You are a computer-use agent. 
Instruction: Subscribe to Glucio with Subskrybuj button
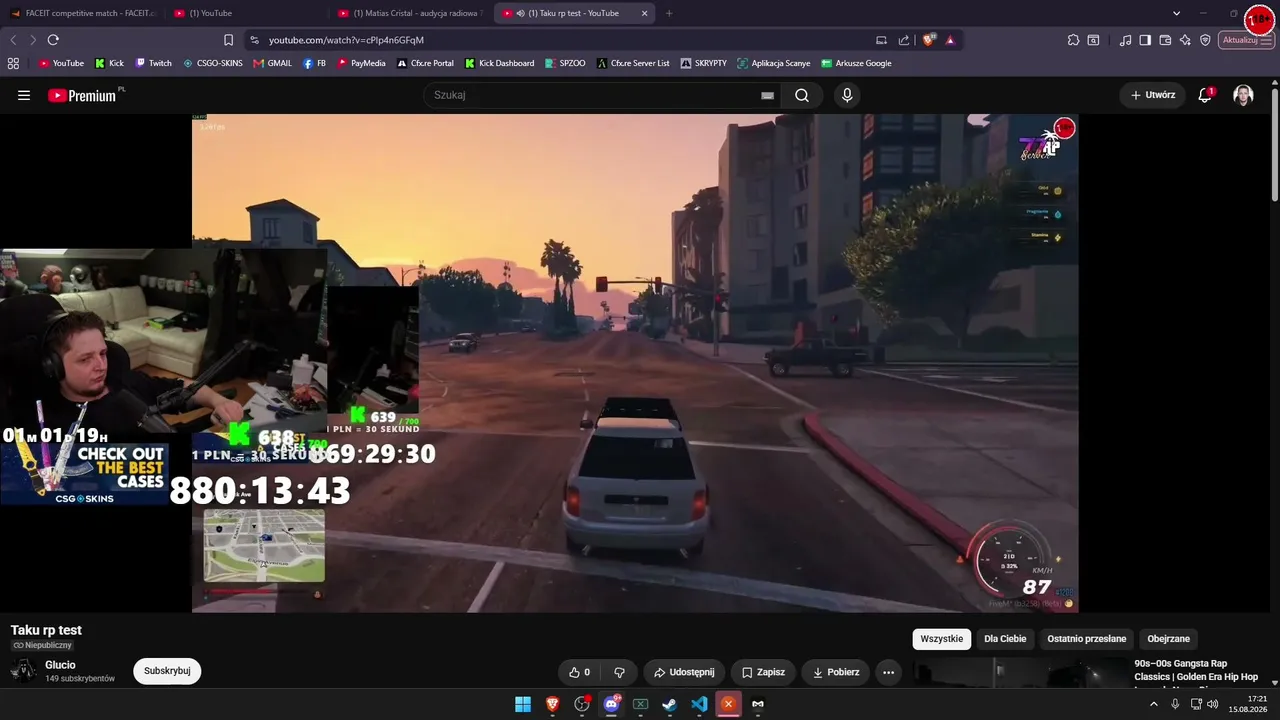coord(167,671)
